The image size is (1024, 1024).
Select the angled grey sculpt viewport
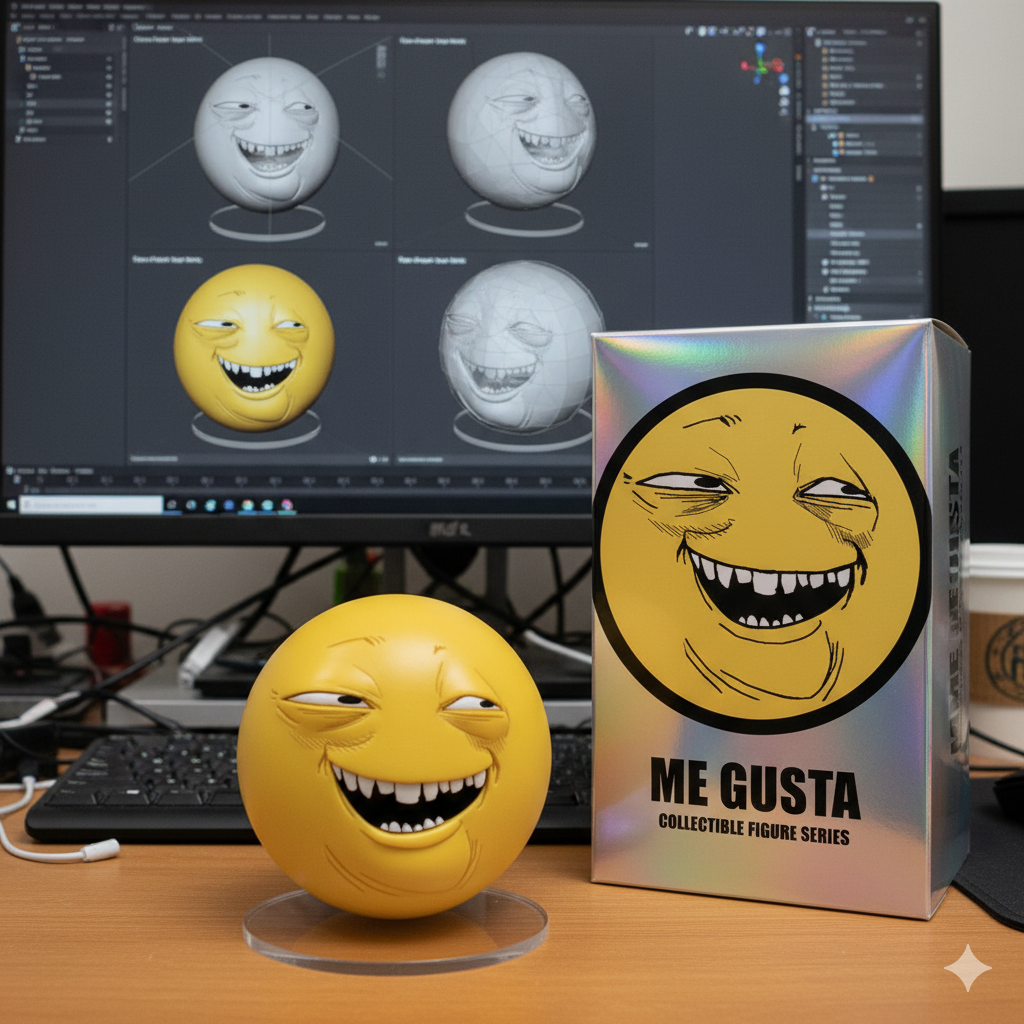[522, 140]
